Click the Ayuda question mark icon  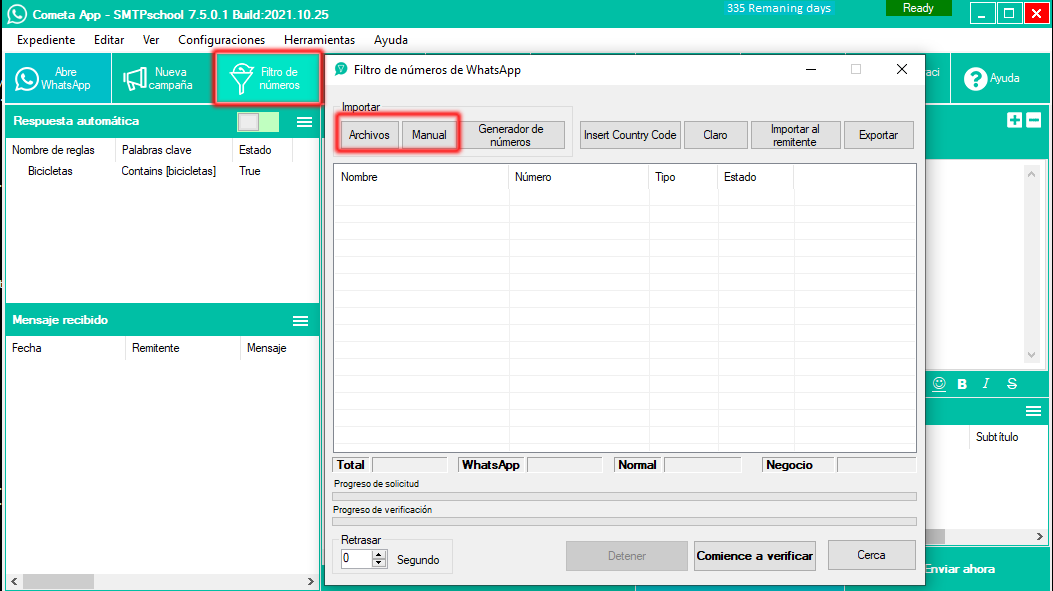click(x=975, y=79)
